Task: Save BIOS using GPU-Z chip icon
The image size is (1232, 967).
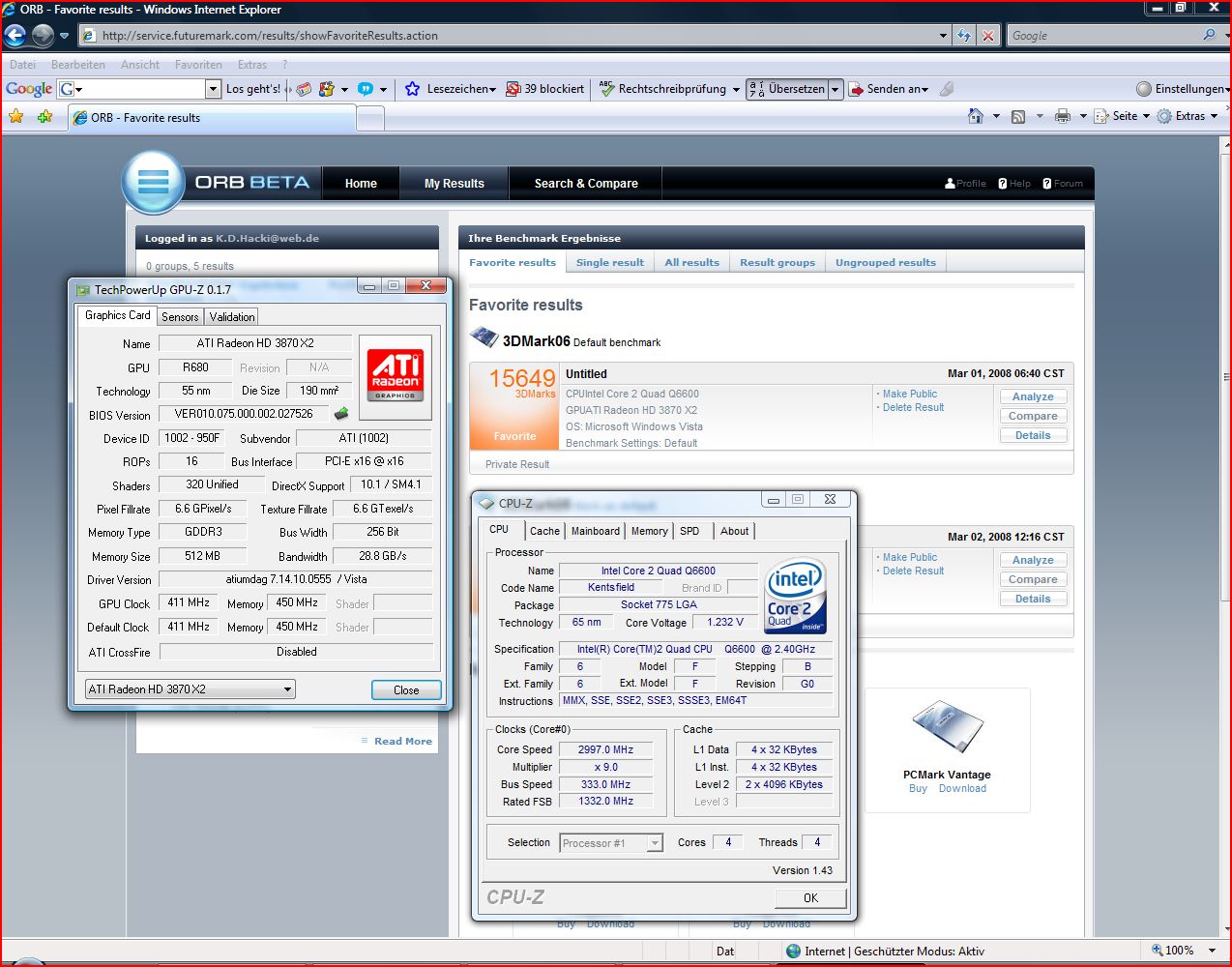Action: [x=341, y=414]
